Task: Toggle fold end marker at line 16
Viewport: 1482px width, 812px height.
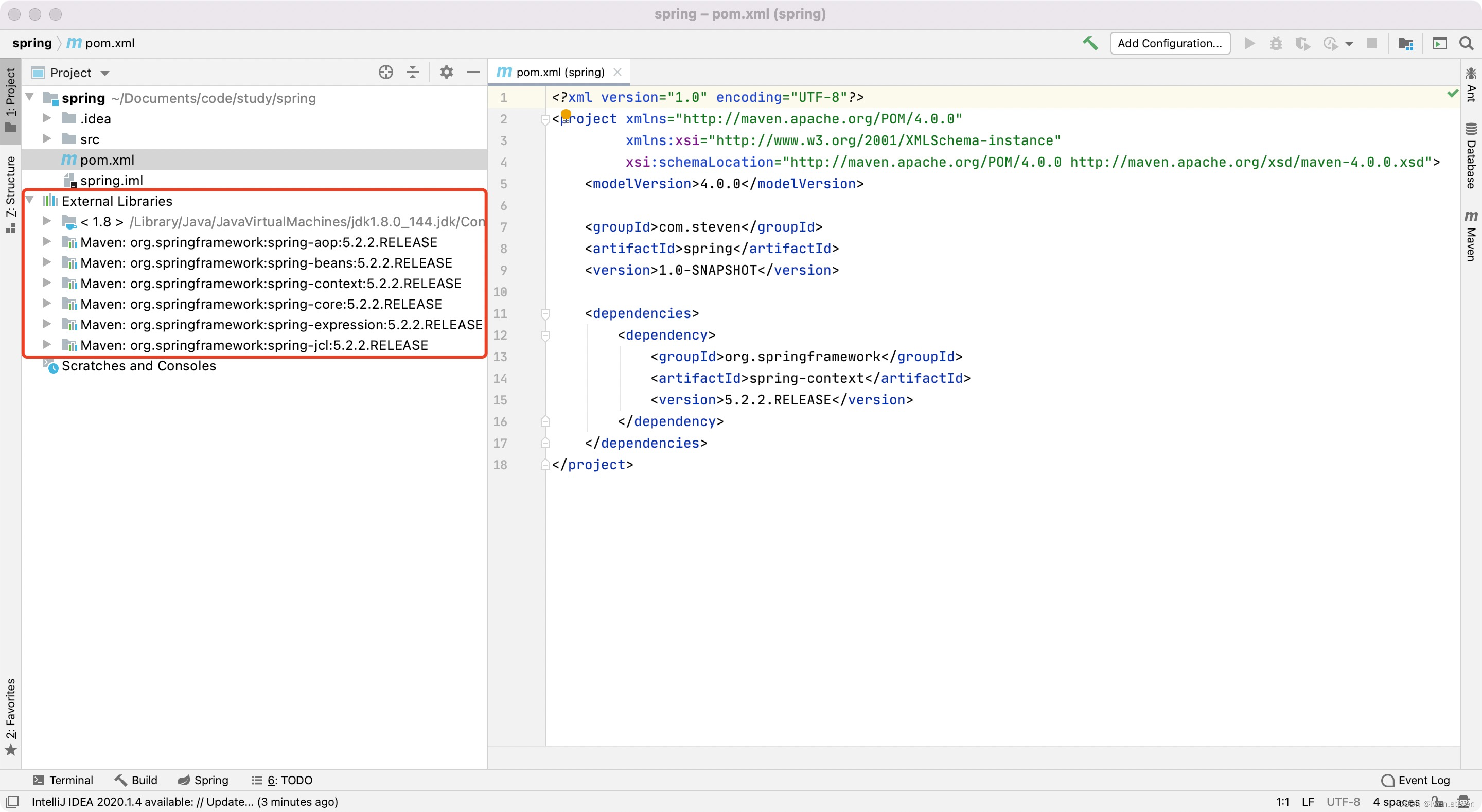Action: point(545,421)
